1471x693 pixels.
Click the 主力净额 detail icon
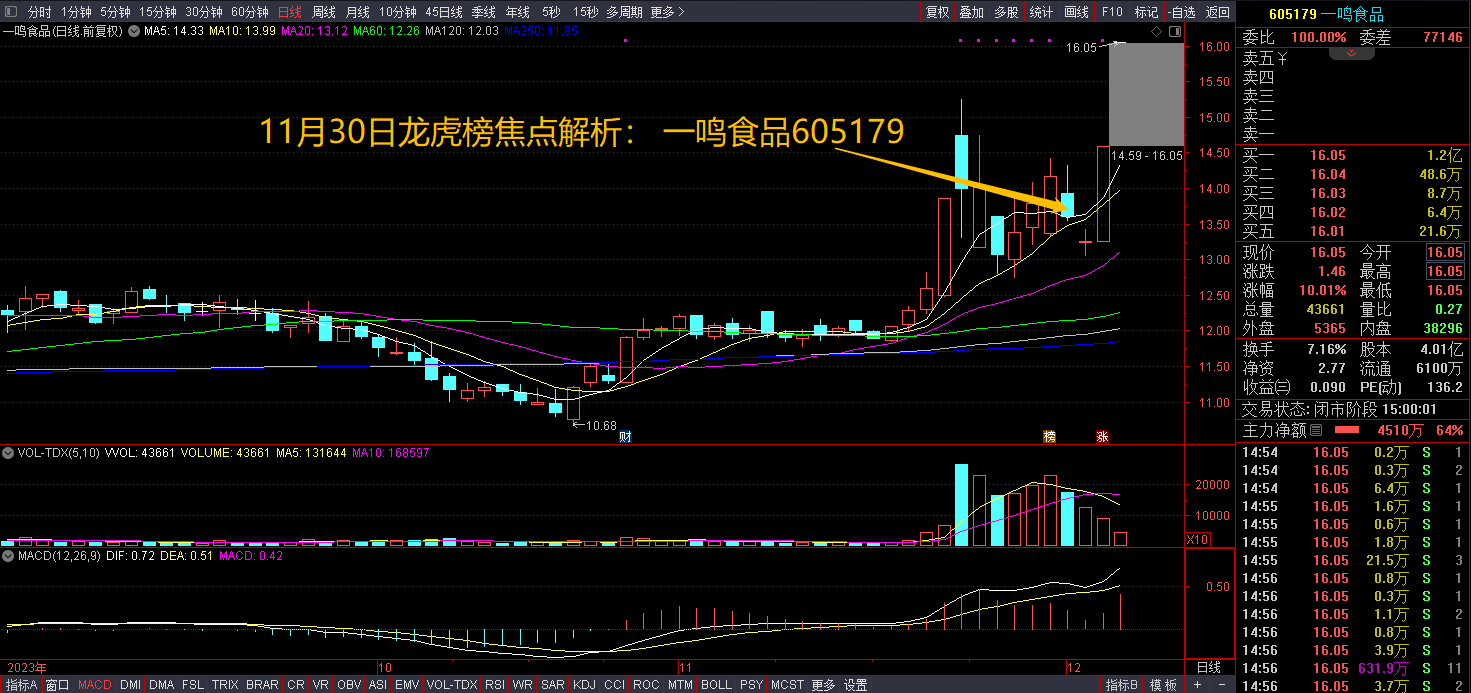click(1316, 430)
